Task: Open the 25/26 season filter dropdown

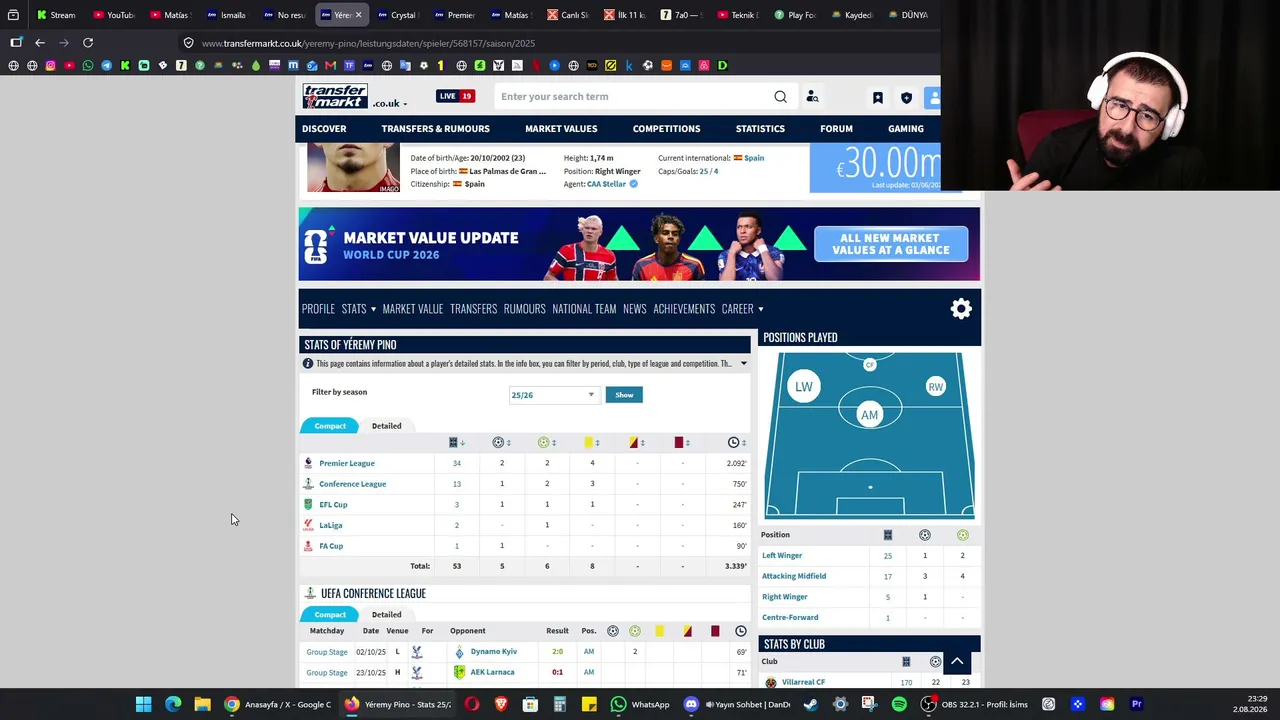Action: (553, 395)
